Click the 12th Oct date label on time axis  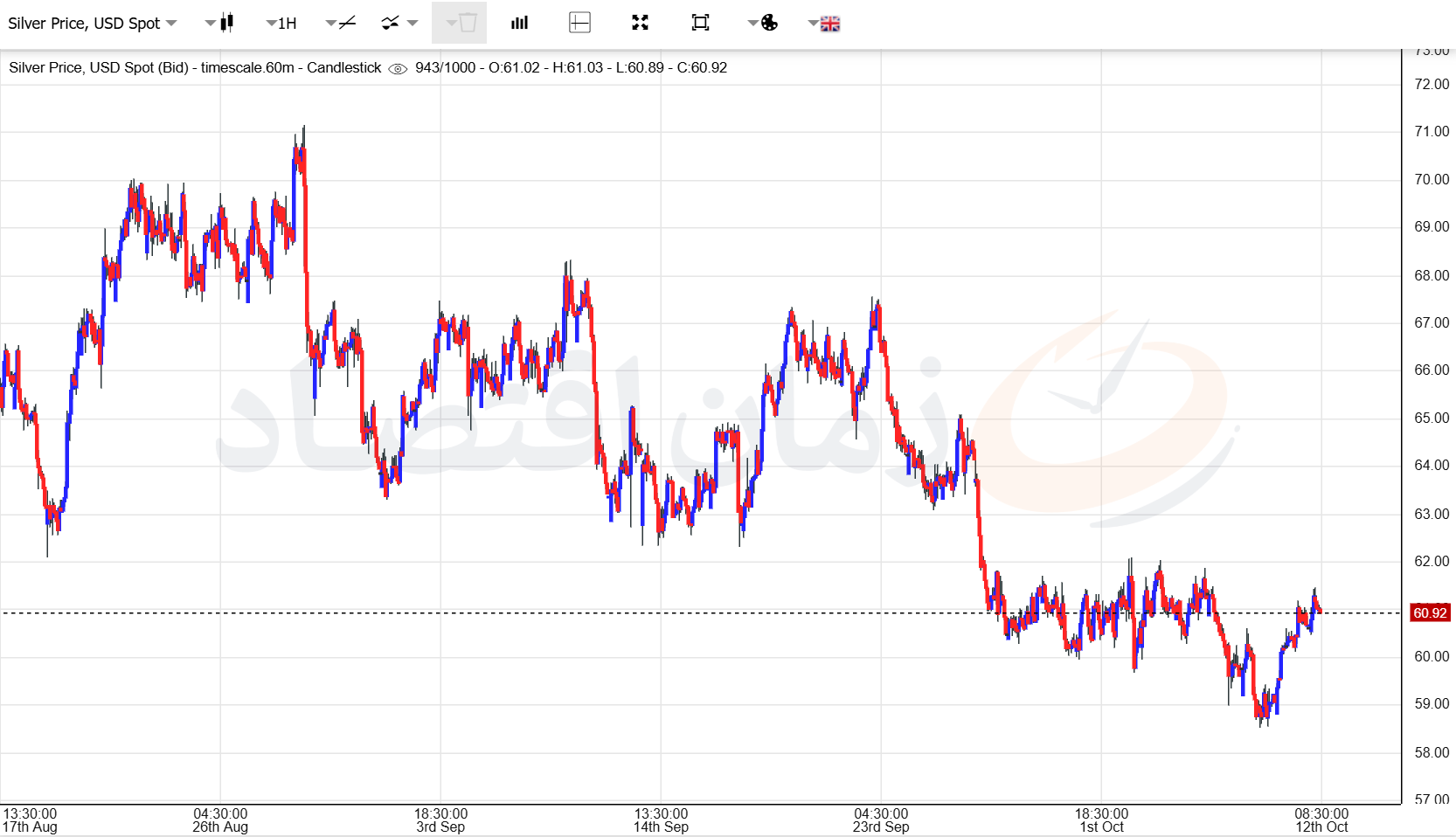pos(1321,827)
